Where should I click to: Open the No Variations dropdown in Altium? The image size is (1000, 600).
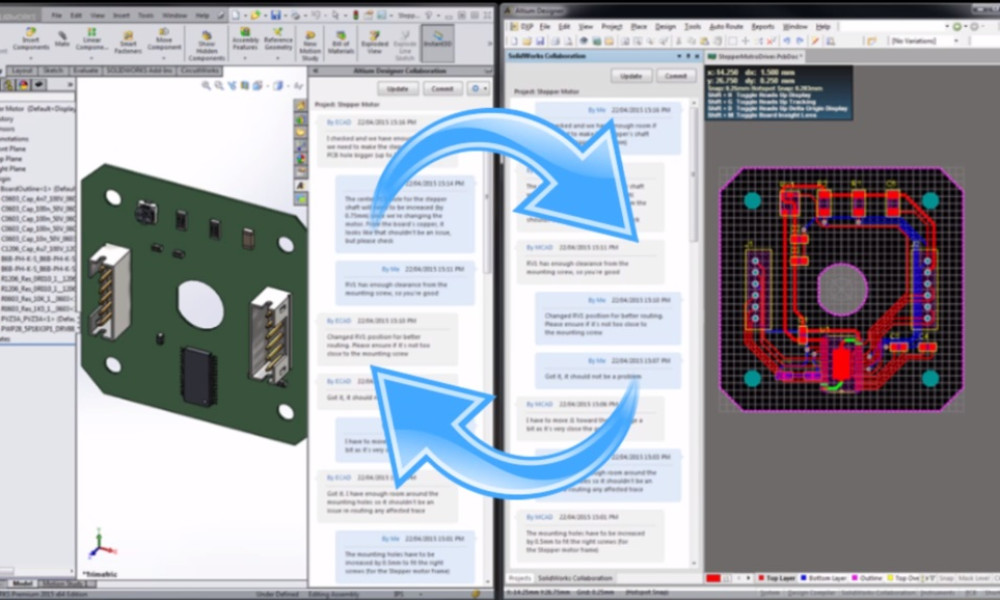point(956,41)
